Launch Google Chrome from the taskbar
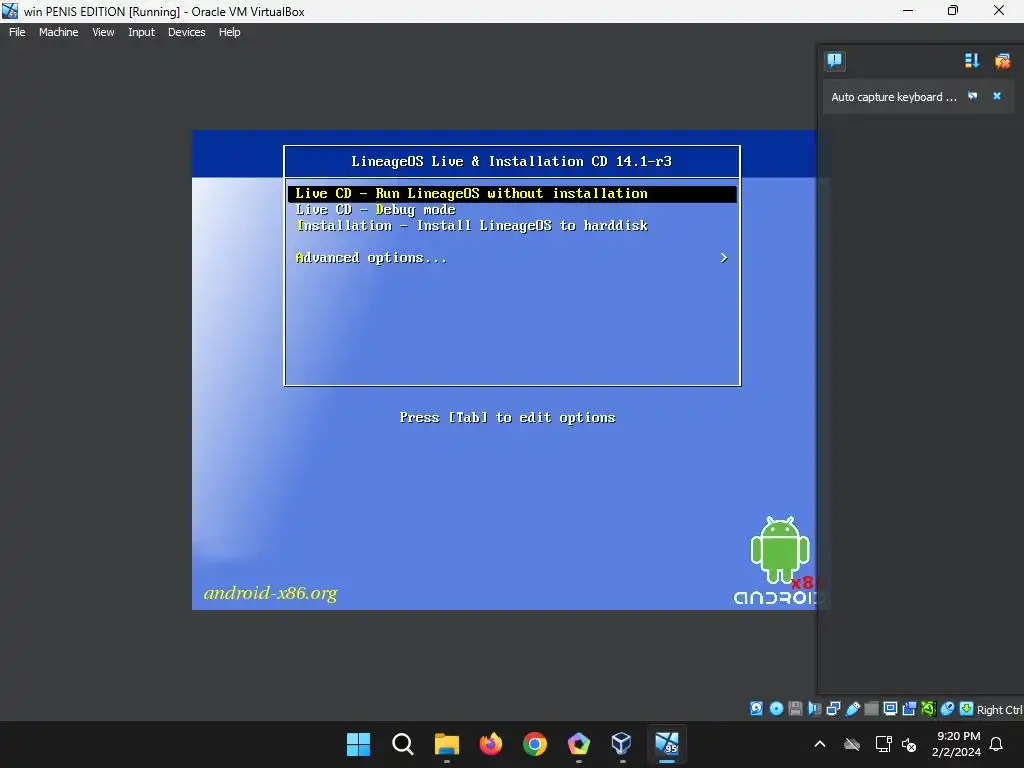This screenshot has width=1024, height=768. tap(535, 744)
